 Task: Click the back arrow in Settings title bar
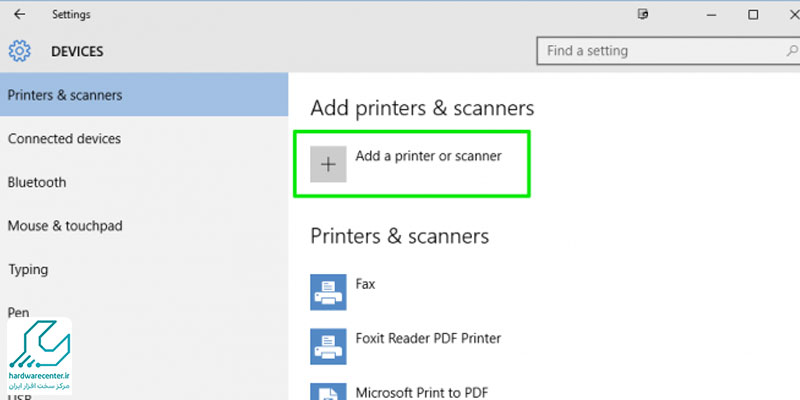(x=19, y=14)
